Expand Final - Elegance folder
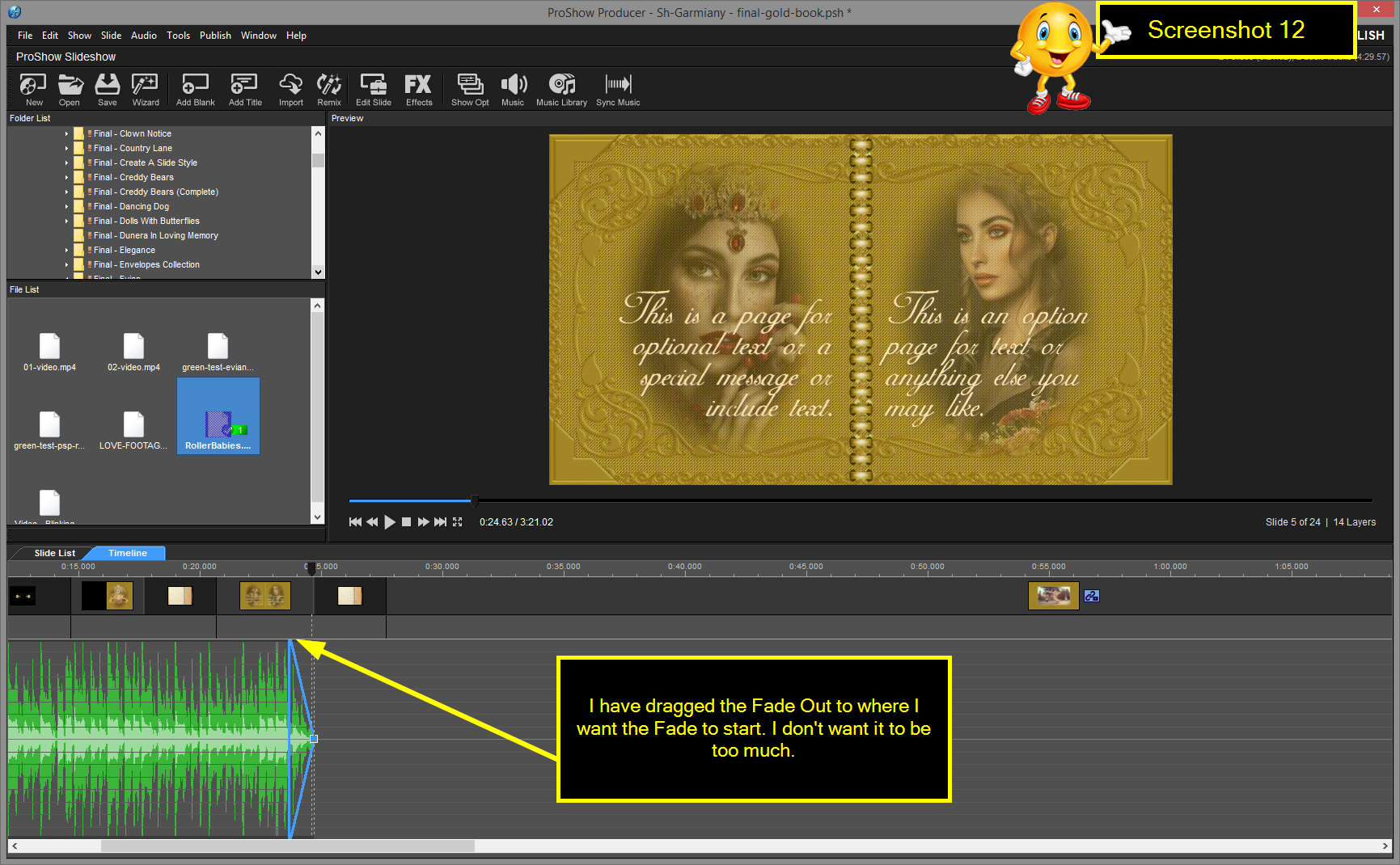 pos(66,251)
